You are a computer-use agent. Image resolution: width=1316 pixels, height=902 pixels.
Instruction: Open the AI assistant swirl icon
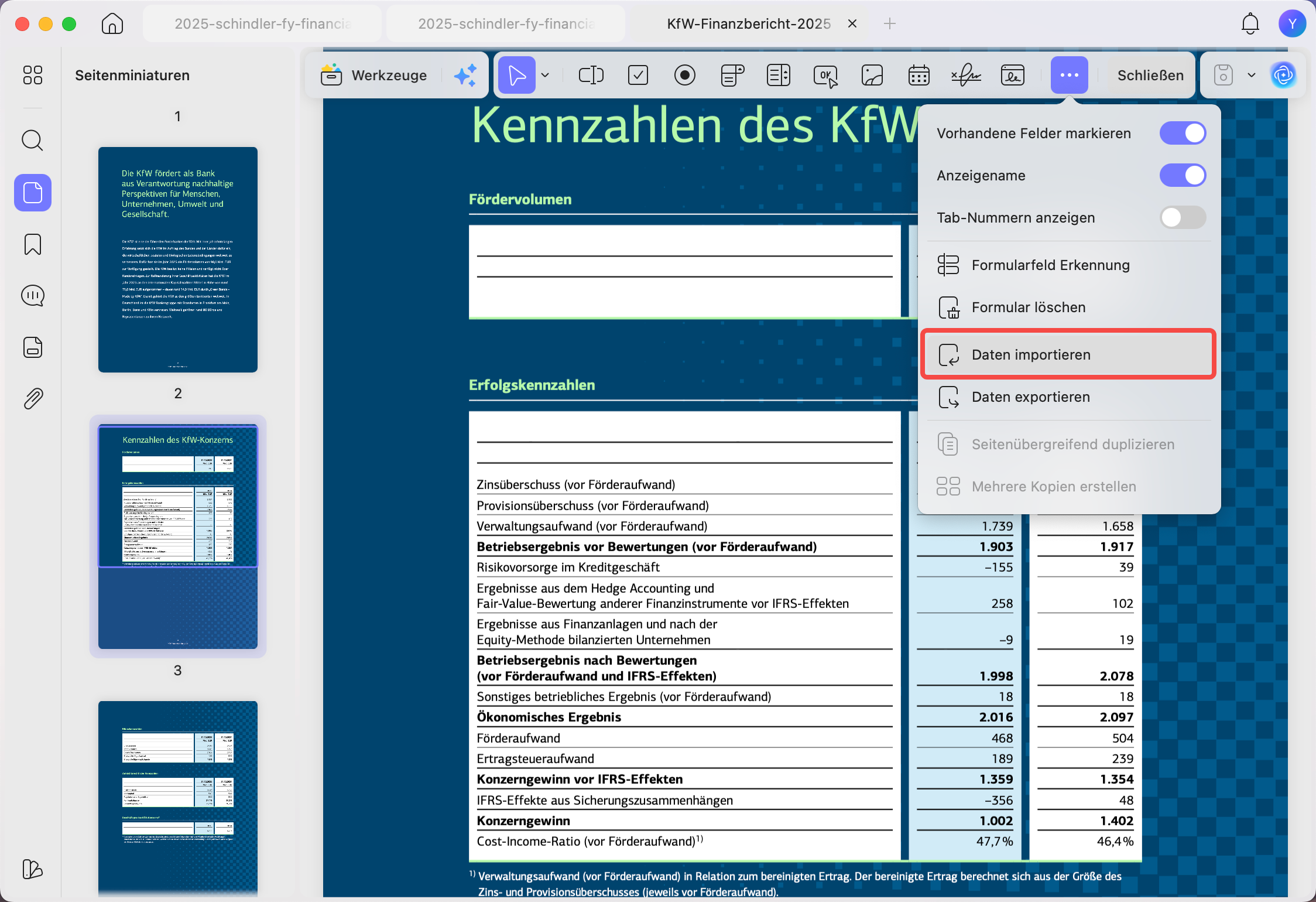[1283, 75]
